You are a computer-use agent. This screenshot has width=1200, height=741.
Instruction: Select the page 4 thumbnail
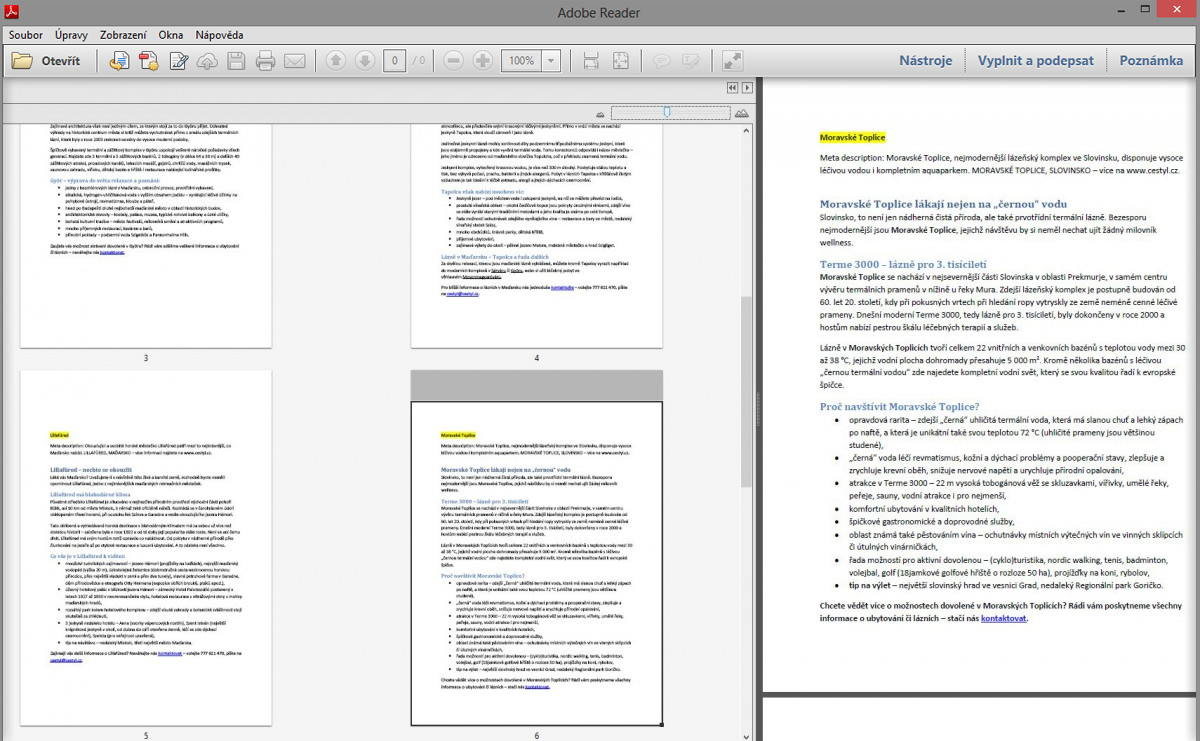[537, 234]
